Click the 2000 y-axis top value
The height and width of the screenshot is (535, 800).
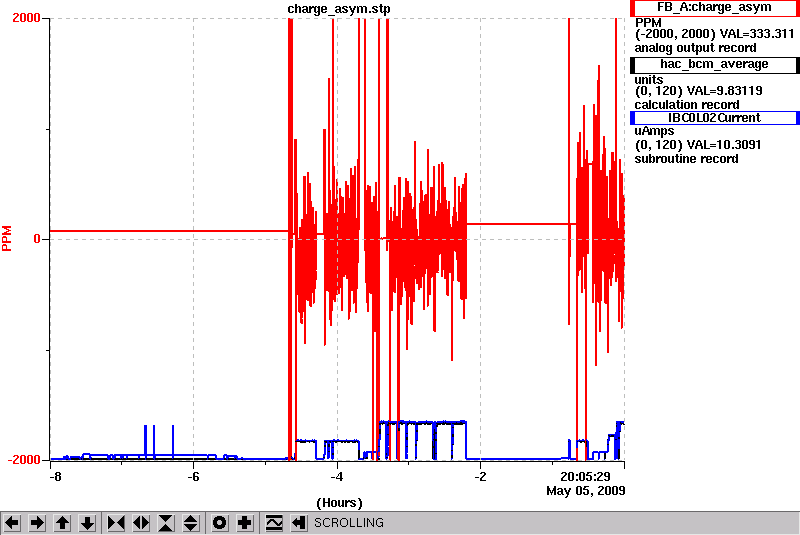(26, 18)
